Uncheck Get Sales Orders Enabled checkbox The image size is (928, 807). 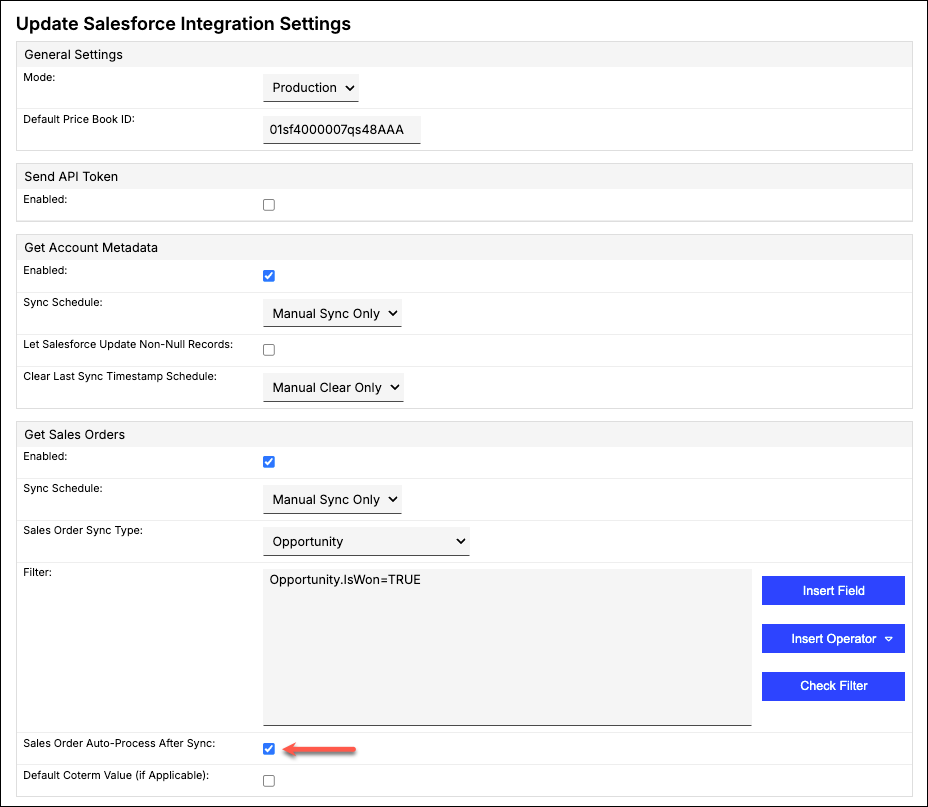click(x=269, y=461)
